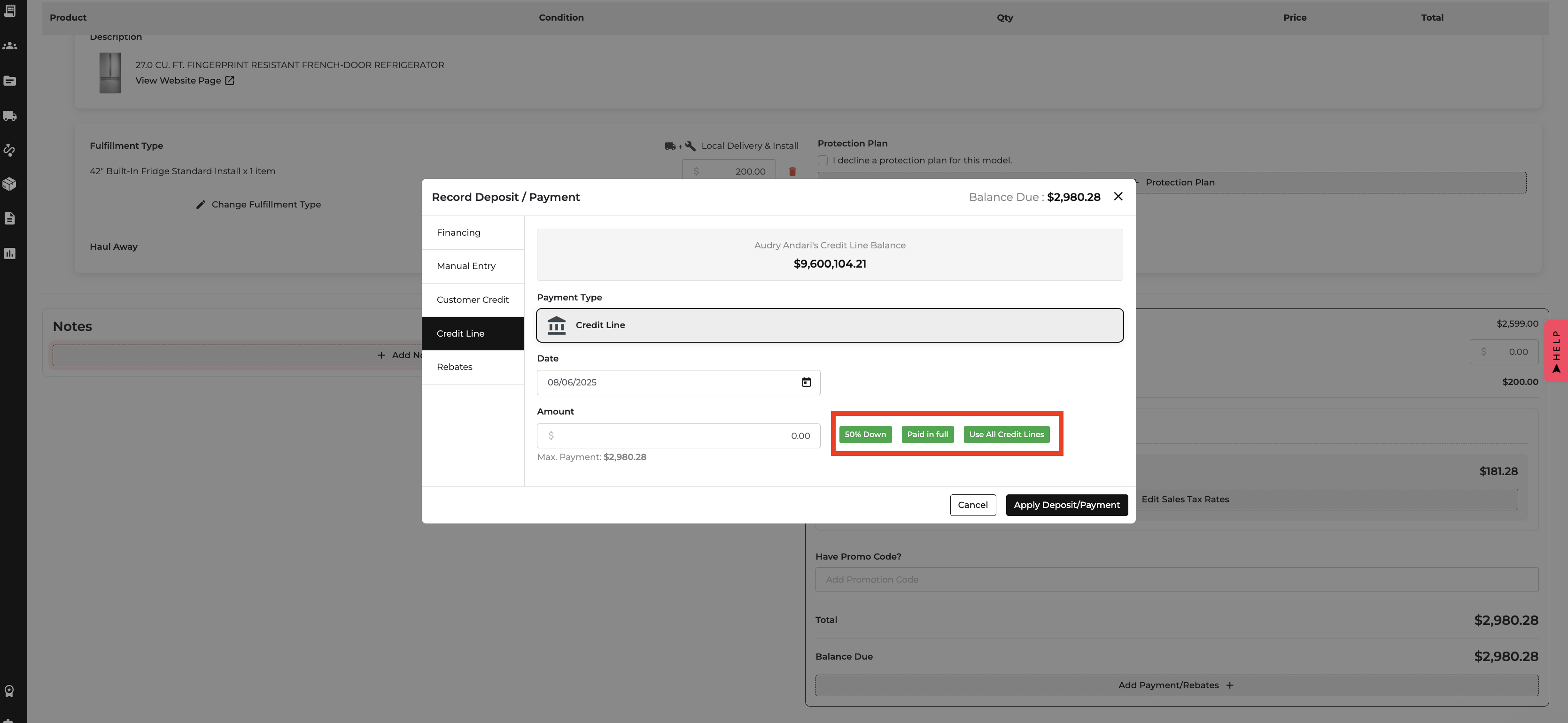Viewport: 1568px width, 723px height.
Task: Click the $181.28 tax amount
Action: pos(1498,471)
